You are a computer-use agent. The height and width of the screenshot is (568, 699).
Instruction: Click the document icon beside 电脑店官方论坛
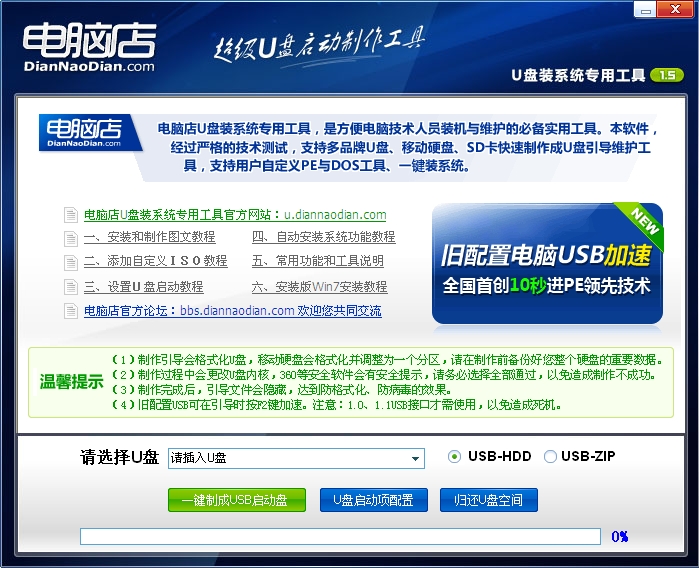(70, 310)
